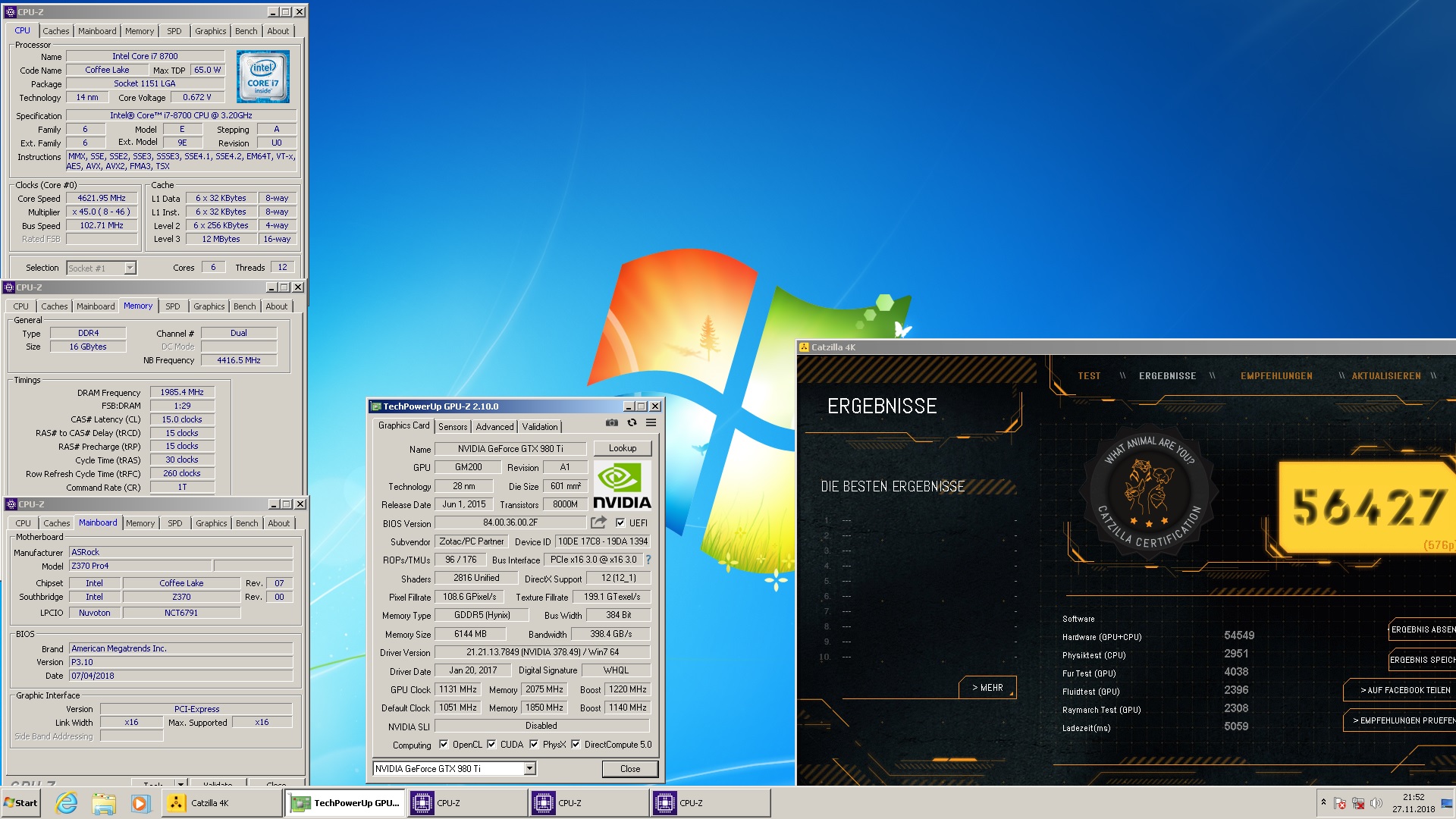This screenshot has width=1456, height=819.
Task: Click the GPU-Z refresh icon
Action: [632, 423]
